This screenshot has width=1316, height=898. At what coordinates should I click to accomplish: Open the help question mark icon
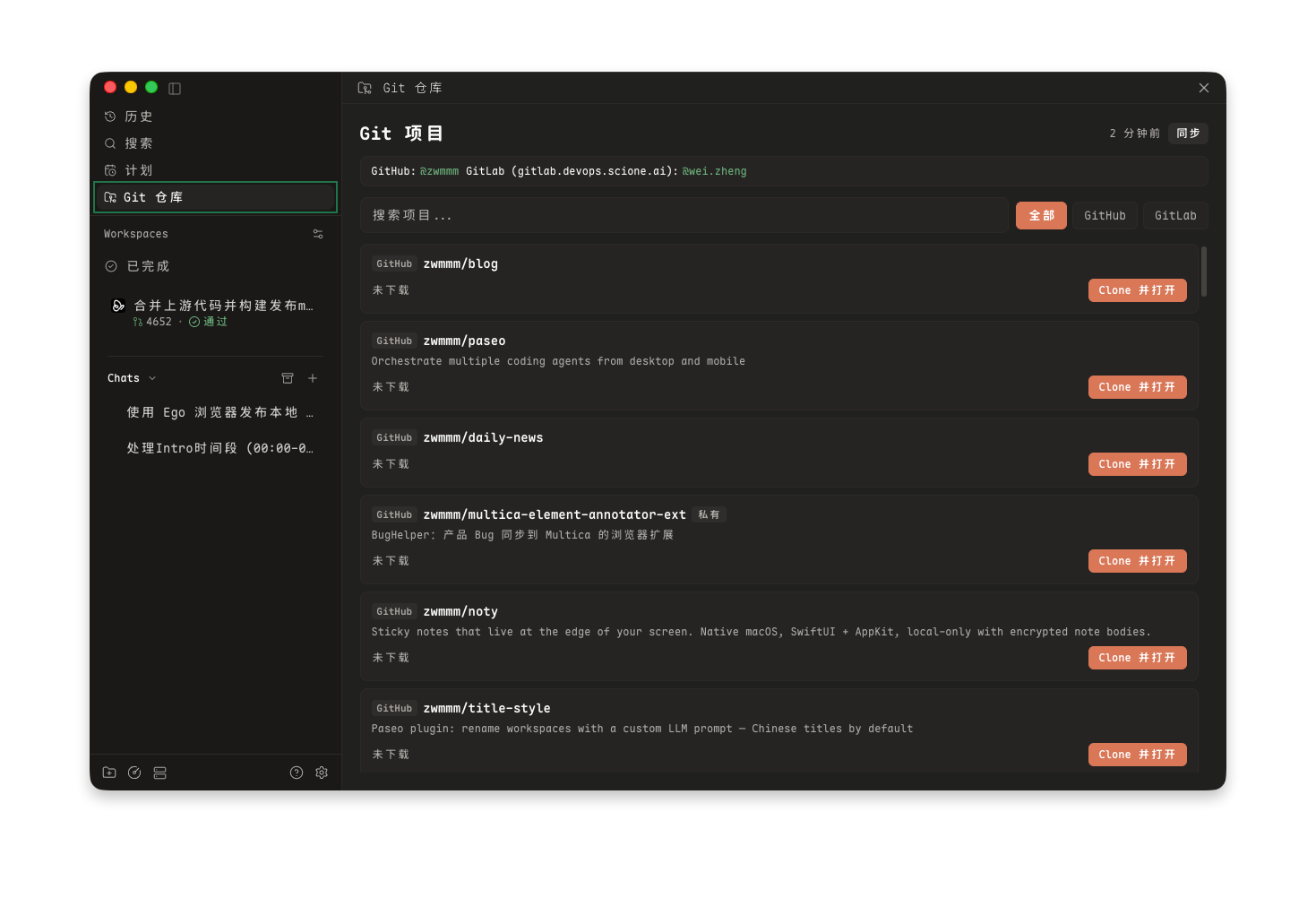point(297,773)
